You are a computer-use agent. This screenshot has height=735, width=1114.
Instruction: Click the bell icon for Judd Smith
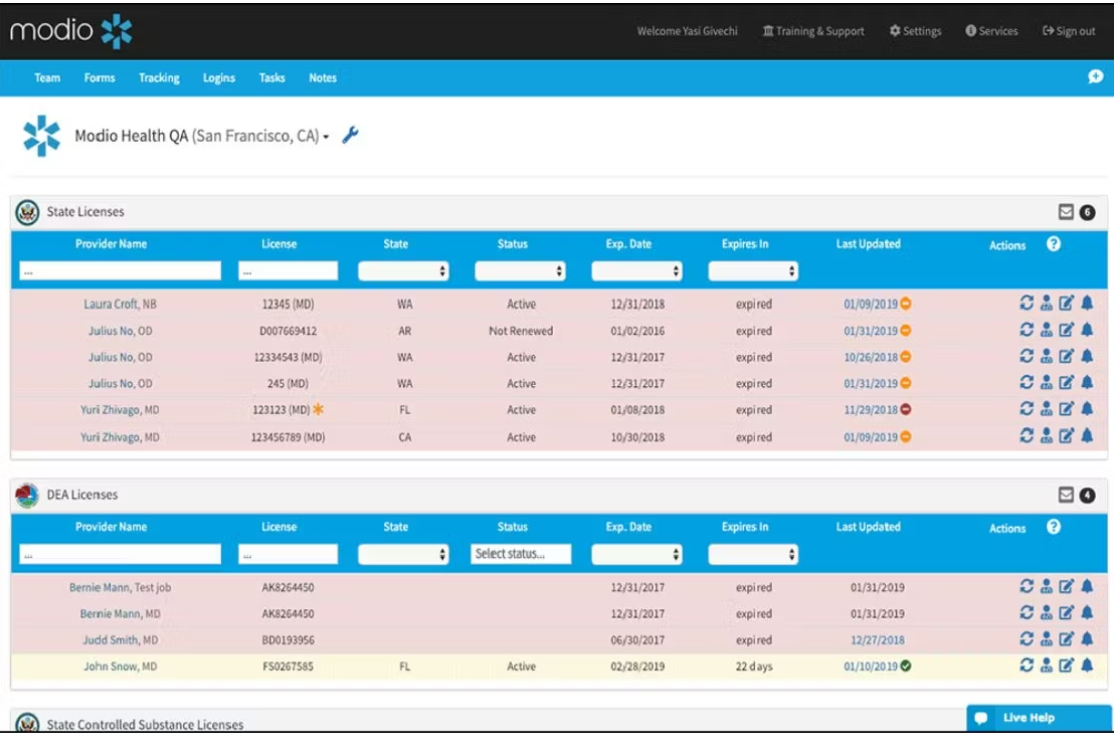click(x=1087, y=639)
